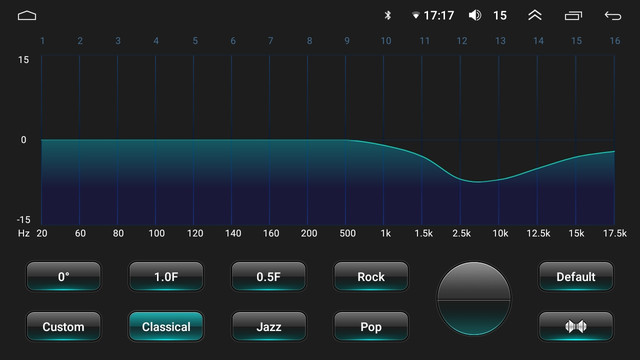Screen dimensions: 640x360
Task: Tap the speaker volume icon
Action: [475, 16]
